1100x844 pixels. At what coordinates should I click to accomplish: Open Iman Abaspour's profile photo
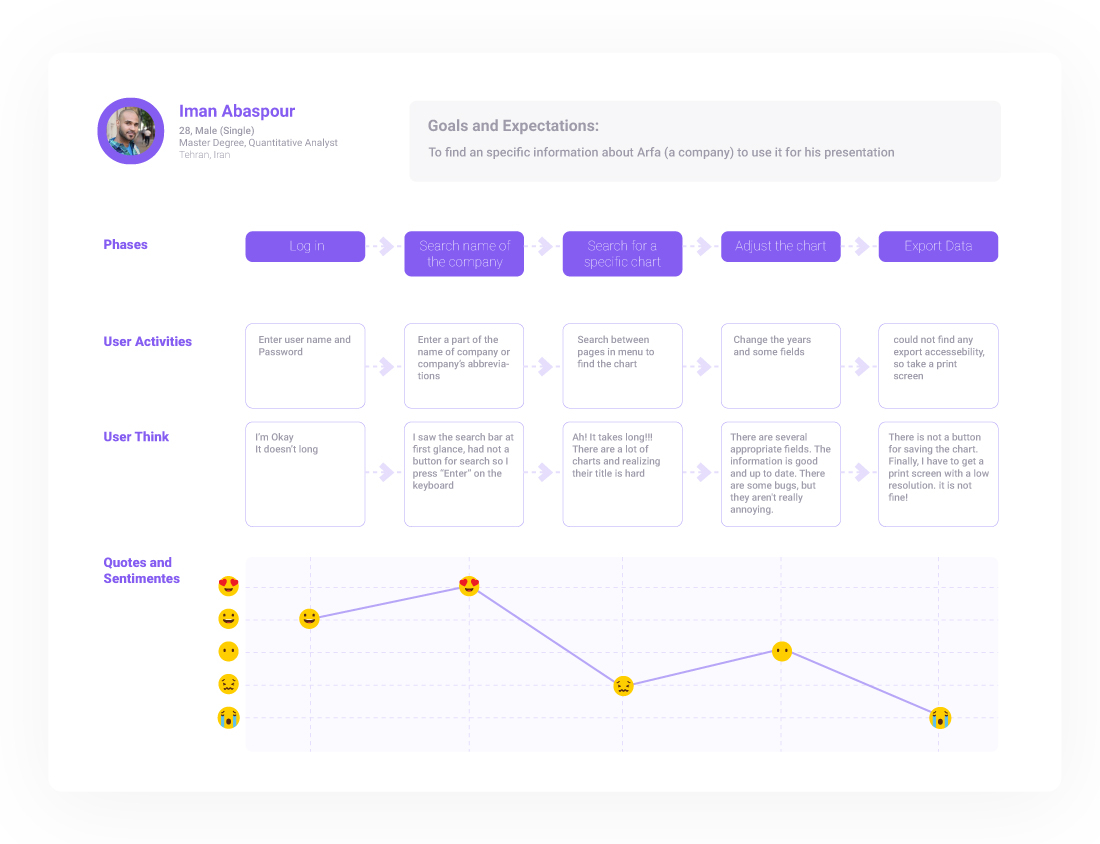click(131, 131)
